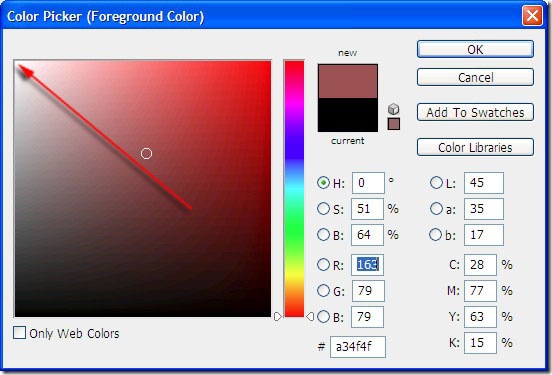Click the current black color swatch
The image size is (552, 375).
(348, 115)
